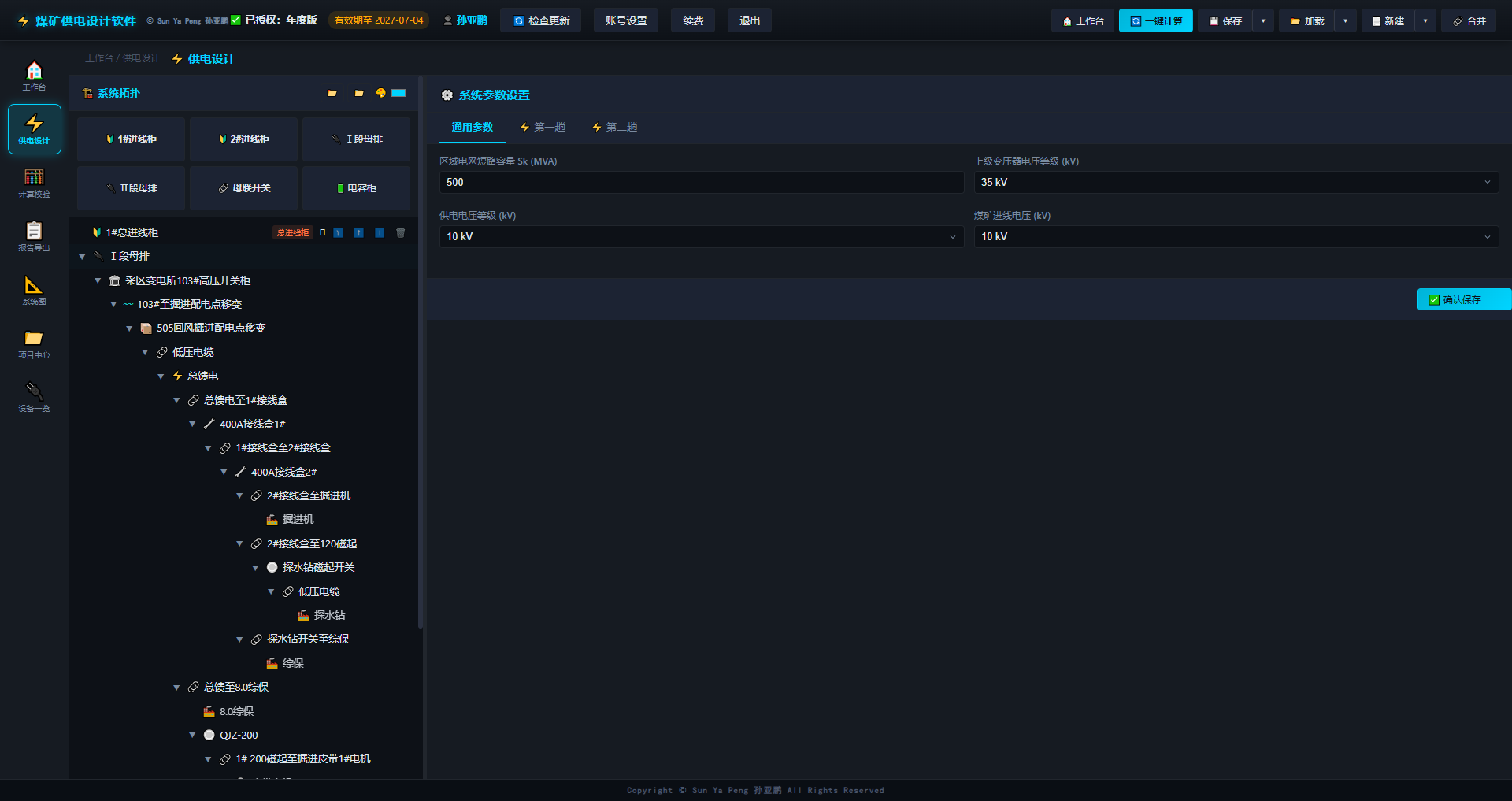
Task: Move 1#总进线柜 down with down-arrow icon
Action: (x=380, y=232)
